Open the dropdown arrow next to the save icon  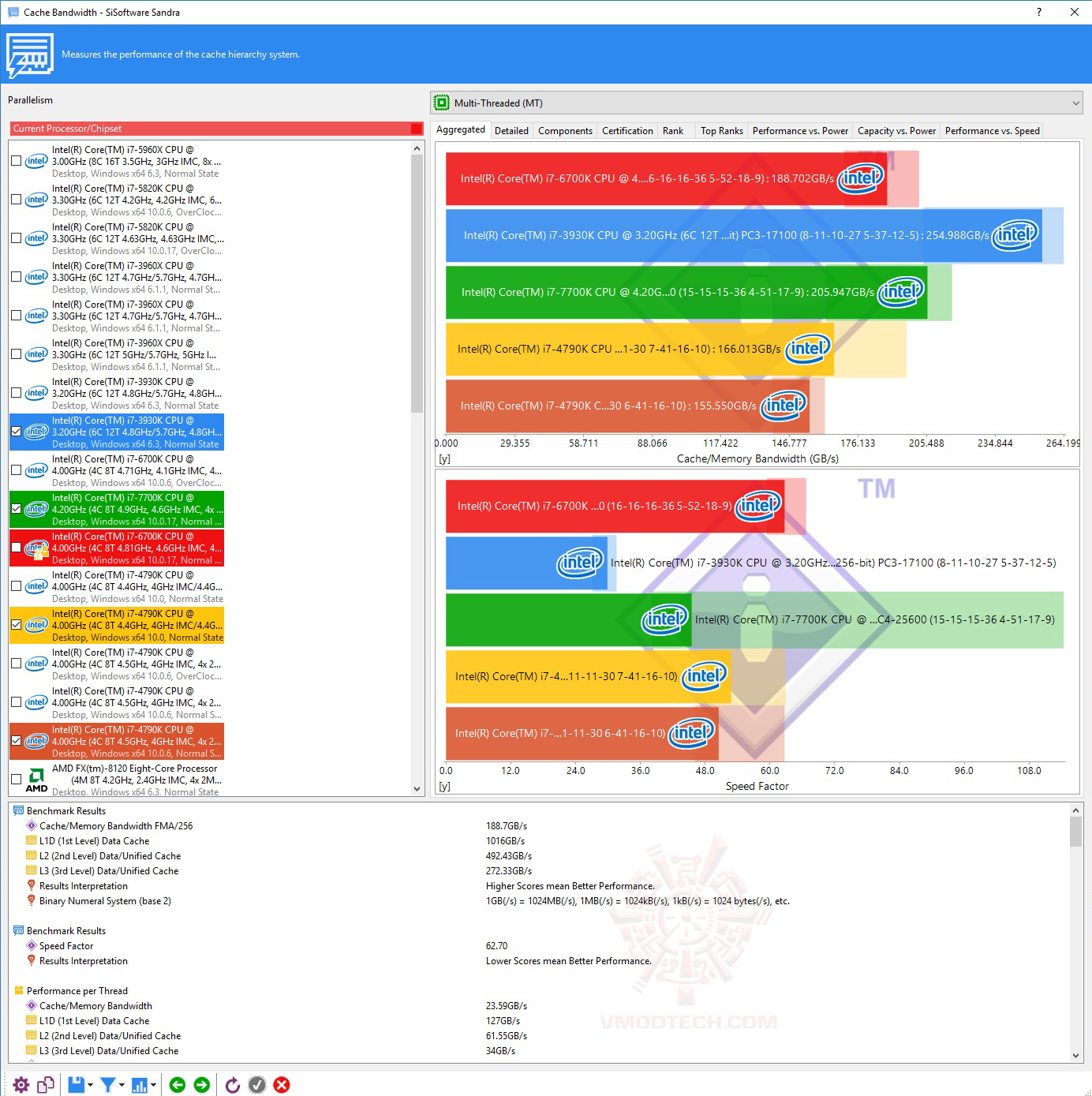tap(90, 1085)
